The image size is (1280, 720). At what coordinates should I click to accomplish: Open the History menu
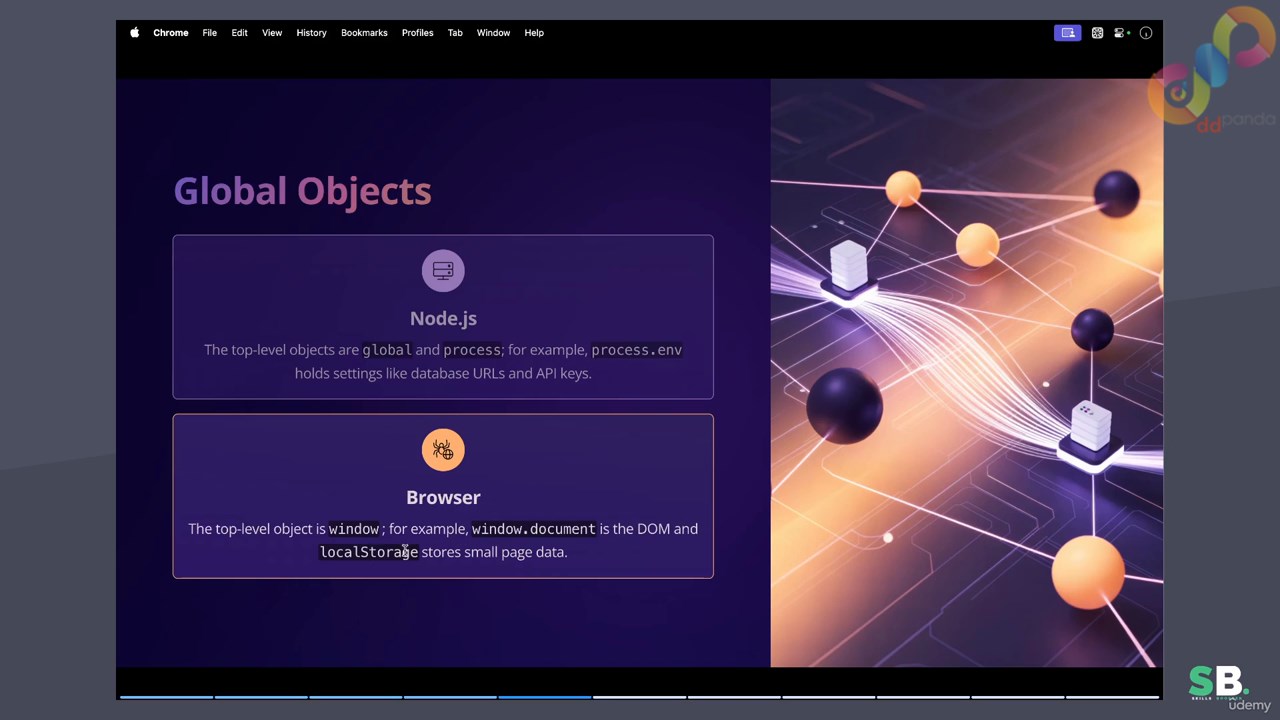311,33
